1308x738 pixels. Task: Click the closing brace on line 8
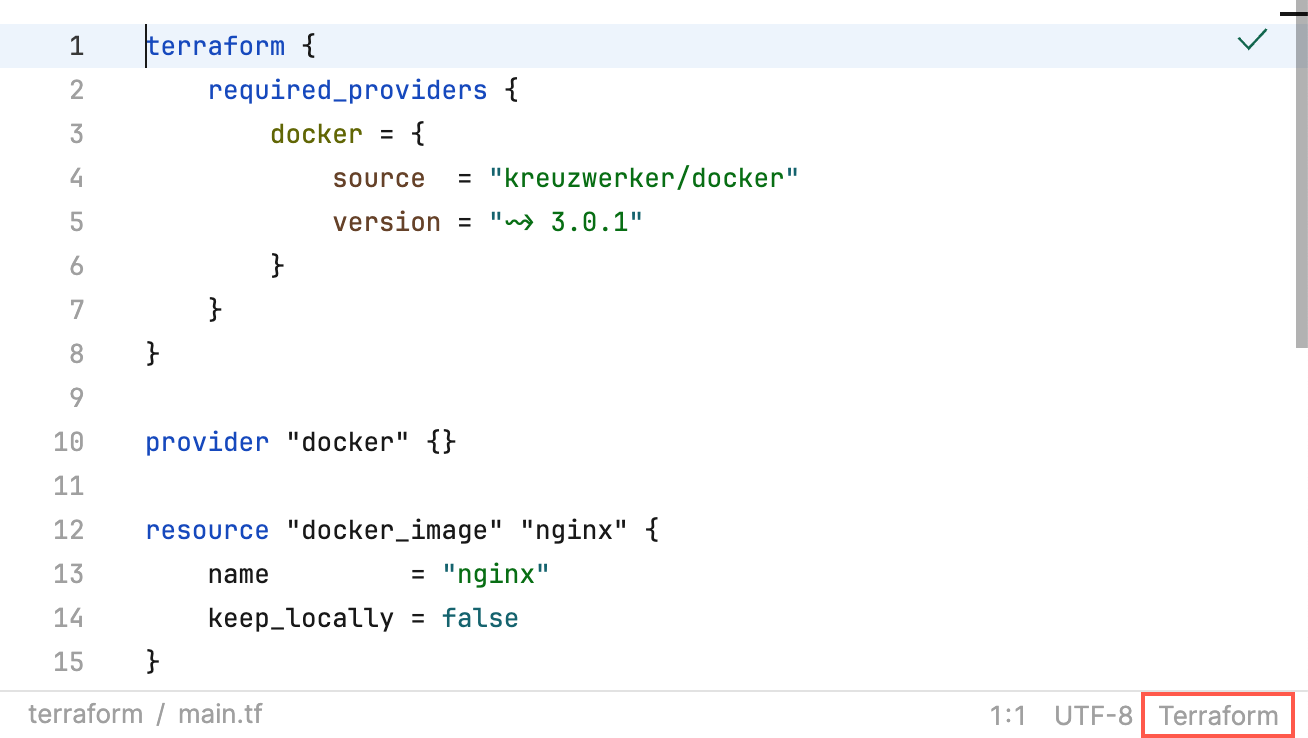click(150, 353)
